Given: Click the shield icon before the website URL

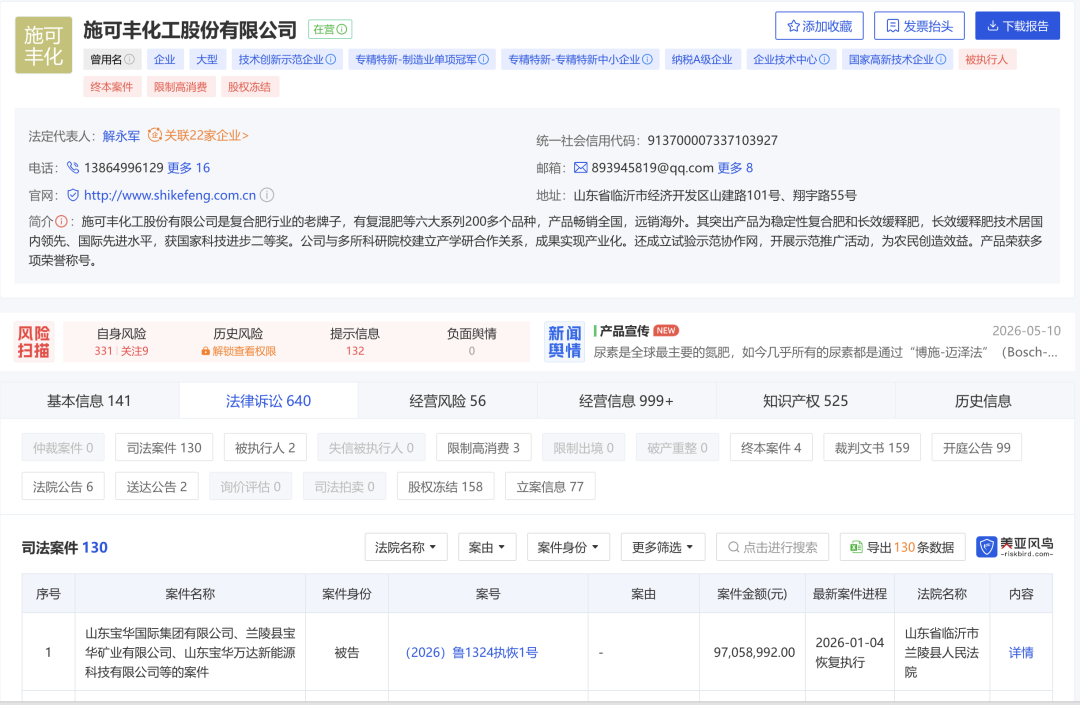Looking at the screenshot, I should point(73,195).
